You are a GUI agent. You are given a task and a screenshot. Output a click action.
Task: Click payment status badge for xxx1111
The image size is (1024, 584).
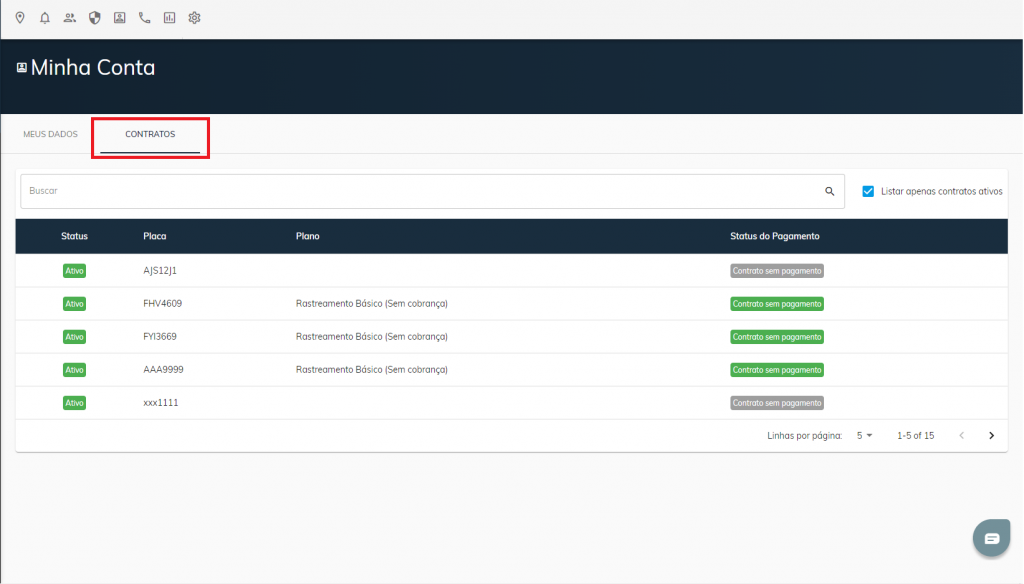(776, 403)
